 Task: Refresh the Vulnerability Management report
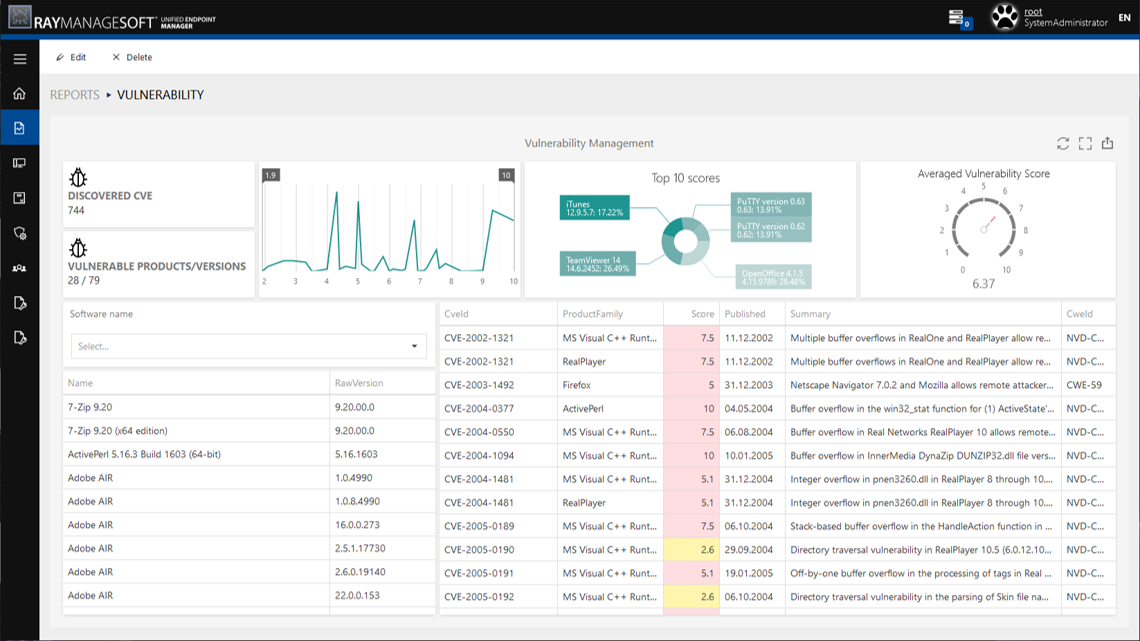point(1063,143)
